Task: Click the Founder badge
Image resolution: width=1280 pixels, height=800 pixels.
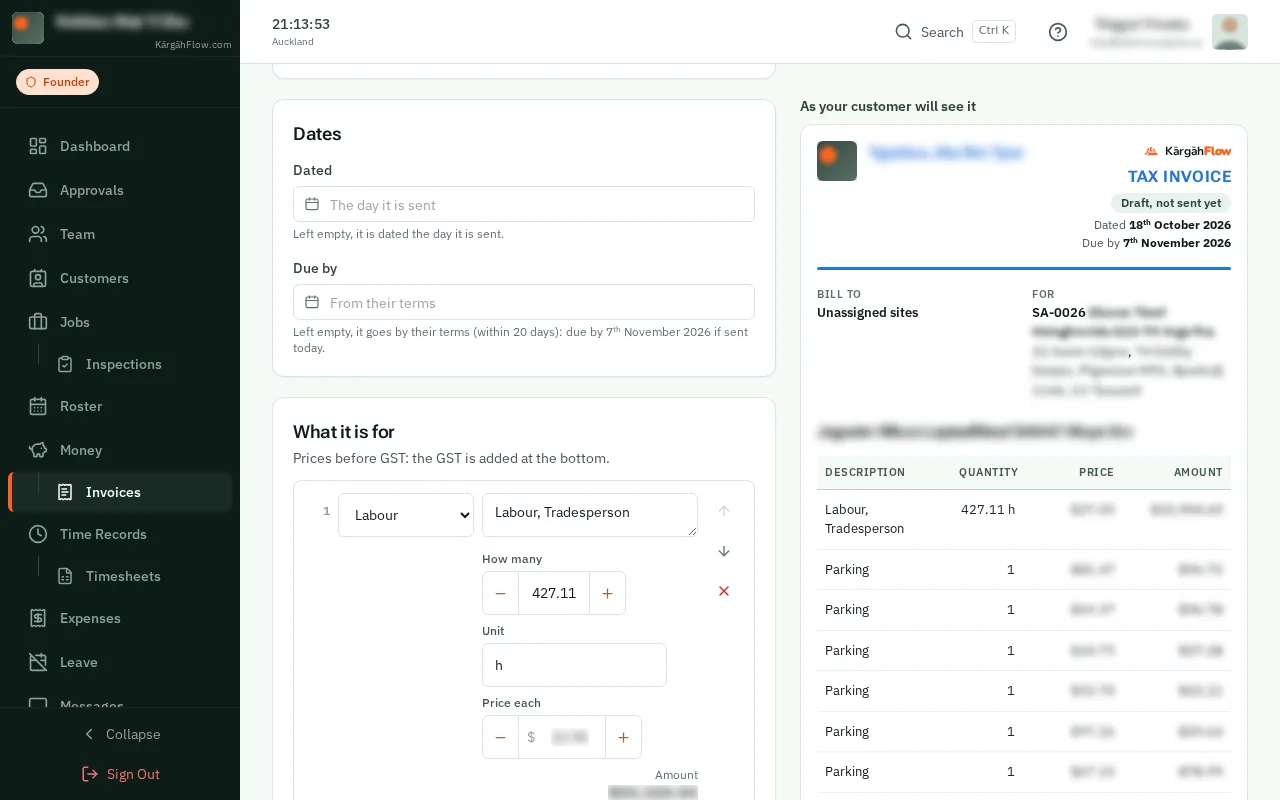Action: pyautogui.click(x=58, y=82)
